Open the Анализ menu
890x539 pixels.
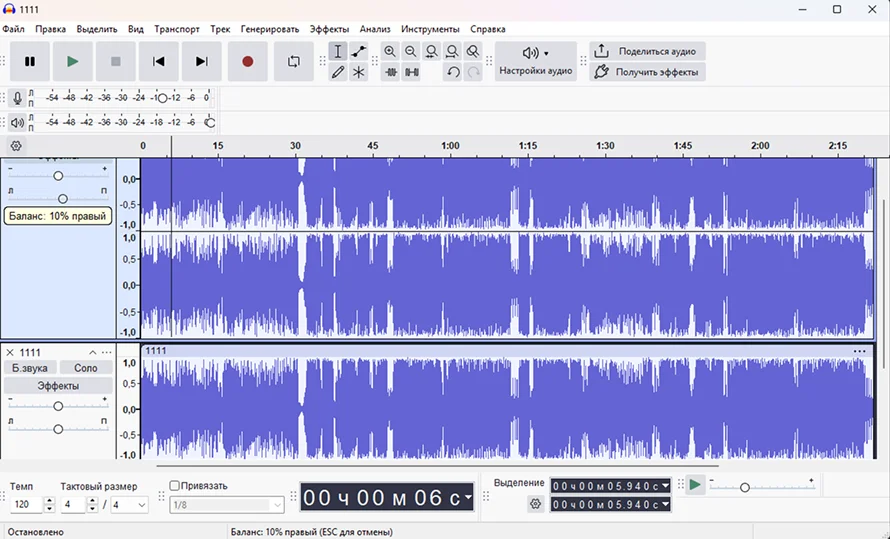(x=375, y=29)
